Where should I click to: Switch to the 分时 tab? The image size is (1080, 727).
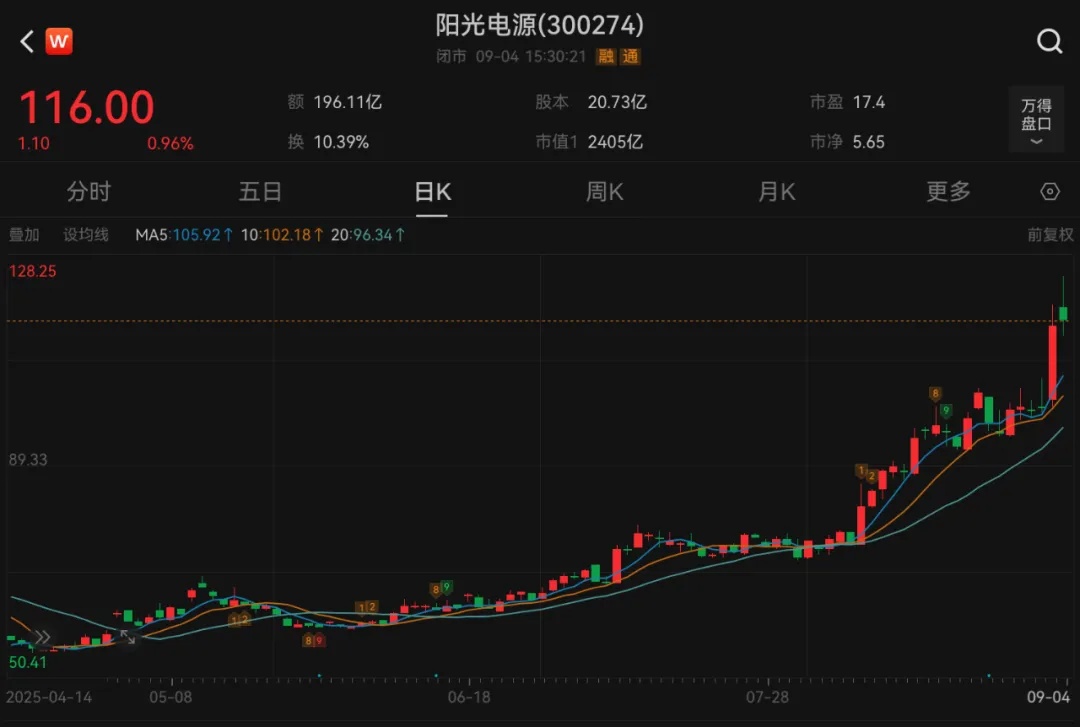pyautogui.click(x=89, y=192)
